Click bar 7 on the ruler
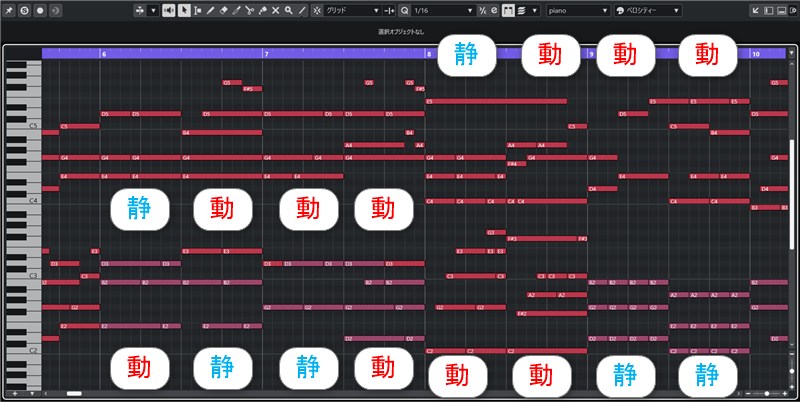 click(266, 54)
